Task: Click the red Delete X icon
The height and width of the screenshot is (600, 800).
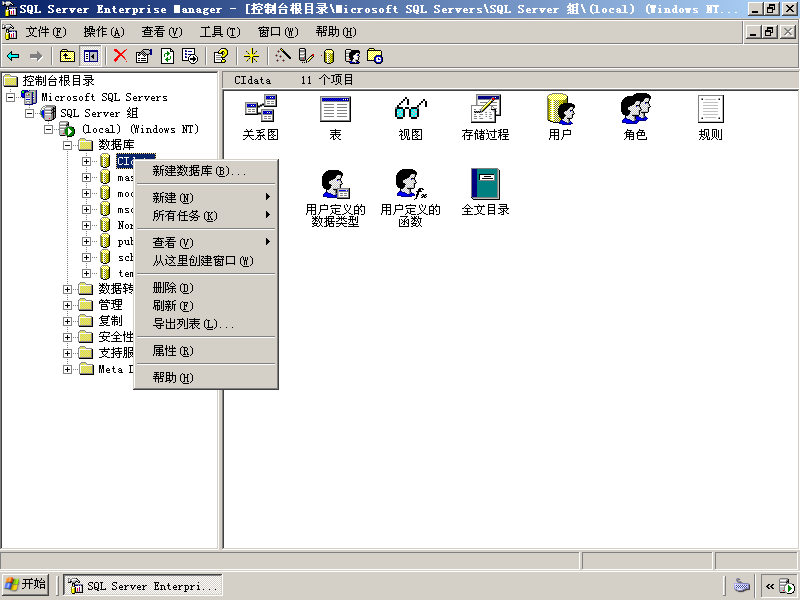Action: click(x=120, y=56)
